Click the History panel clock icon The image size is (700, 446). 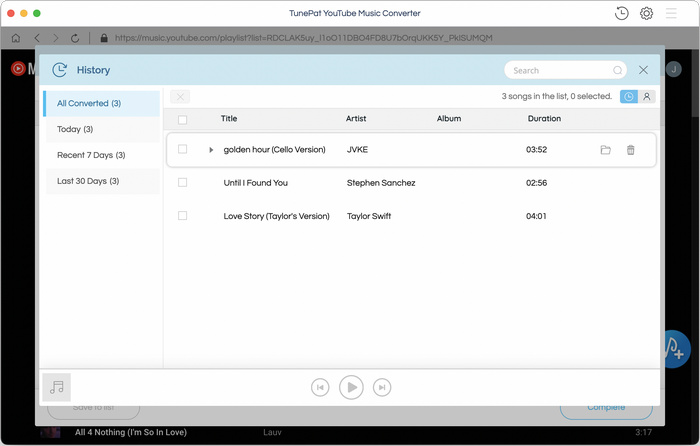pos(59,70)
